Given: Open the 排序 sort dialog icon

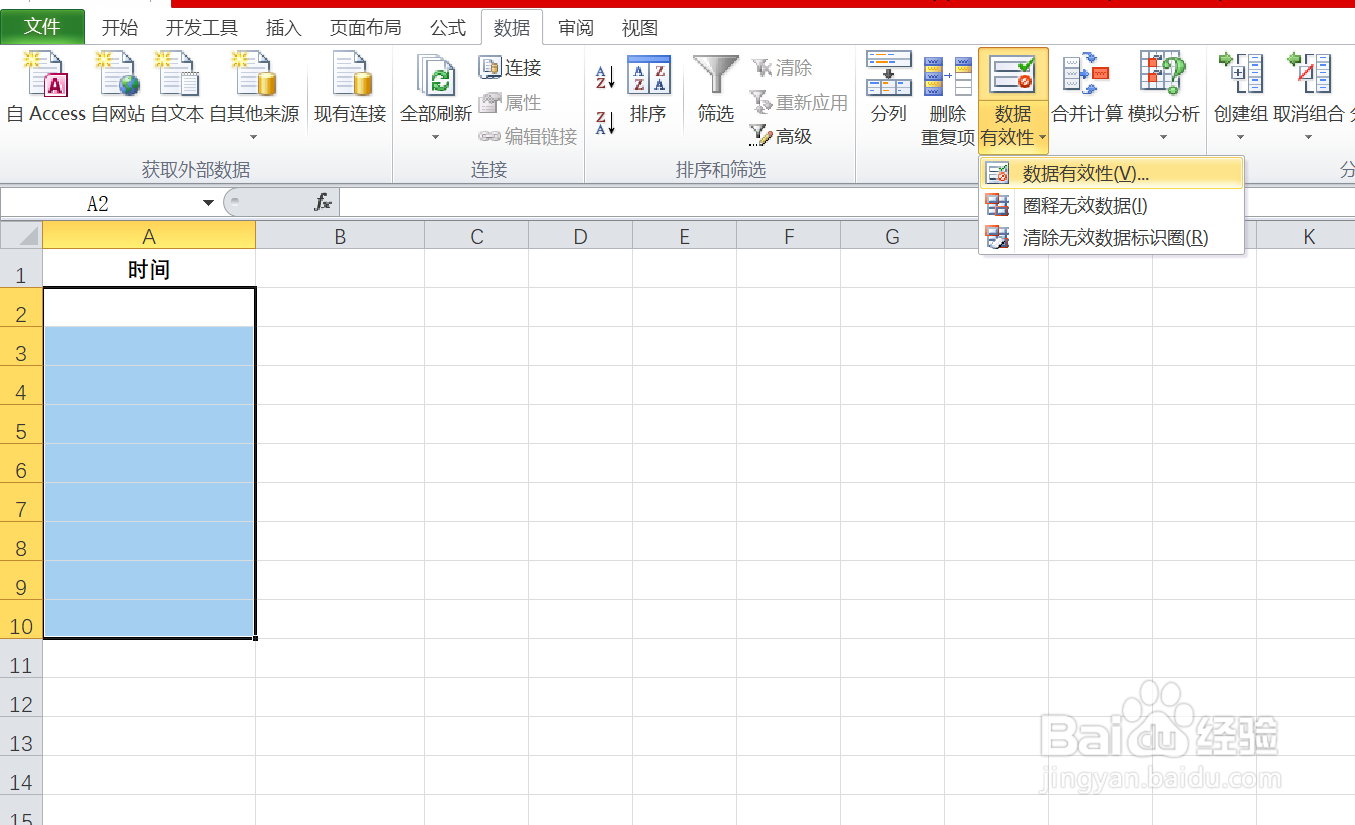Looking at the screenshot, I should tap(649, 75).
